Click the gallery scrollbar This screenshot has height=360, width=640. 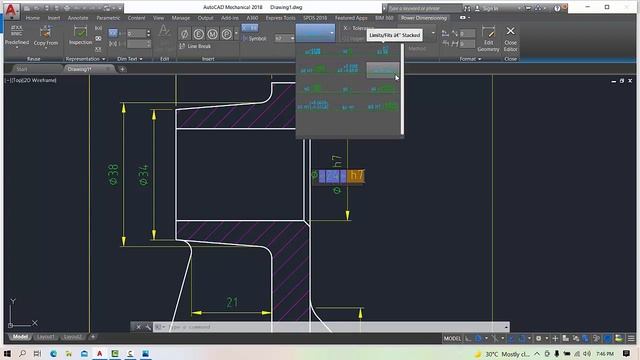click(402, 89)
